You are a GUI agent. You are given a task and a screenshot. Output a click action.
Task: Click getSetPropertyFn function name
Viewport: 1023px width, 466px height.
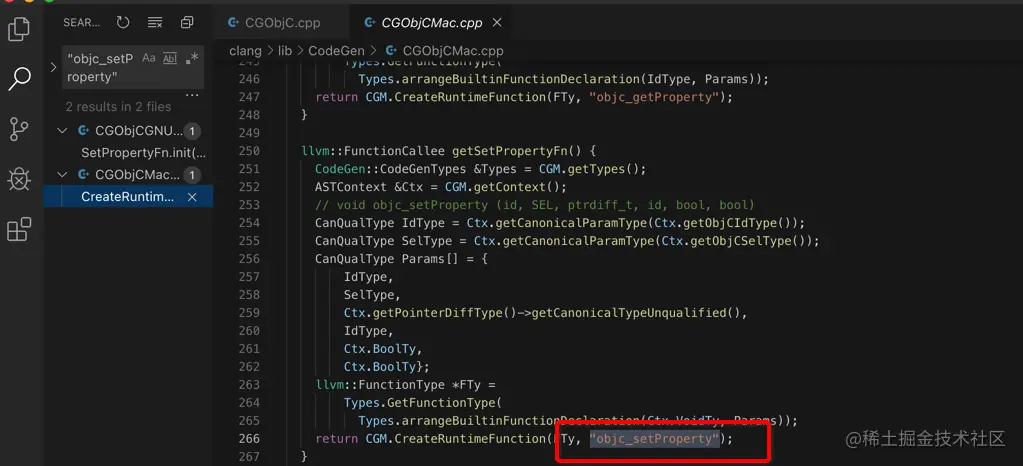coord(510,151)
